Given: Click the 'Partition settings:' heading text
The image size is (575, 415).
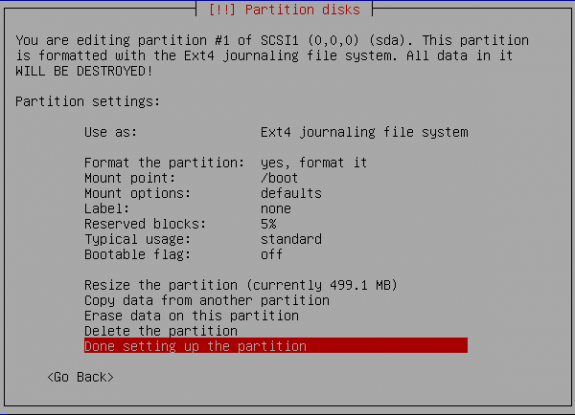Looking at the screenshot, I should coord(88,102).
